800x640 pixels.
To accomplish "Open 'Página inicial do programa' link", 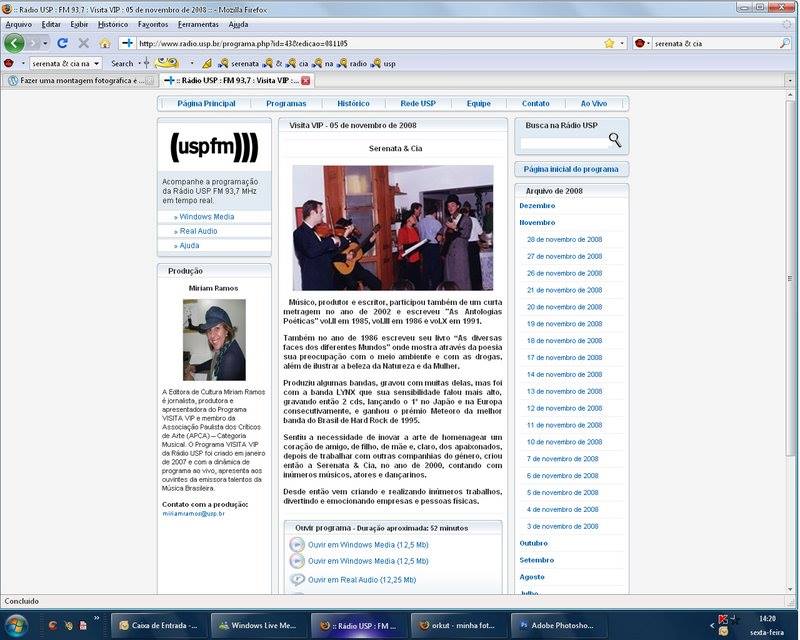I will (x=571, y=169).
